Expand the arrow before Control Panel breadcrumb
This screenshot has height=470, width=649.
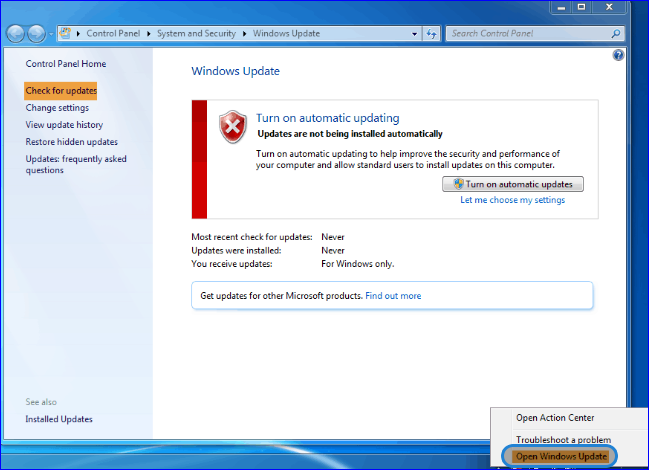[78, 34]
